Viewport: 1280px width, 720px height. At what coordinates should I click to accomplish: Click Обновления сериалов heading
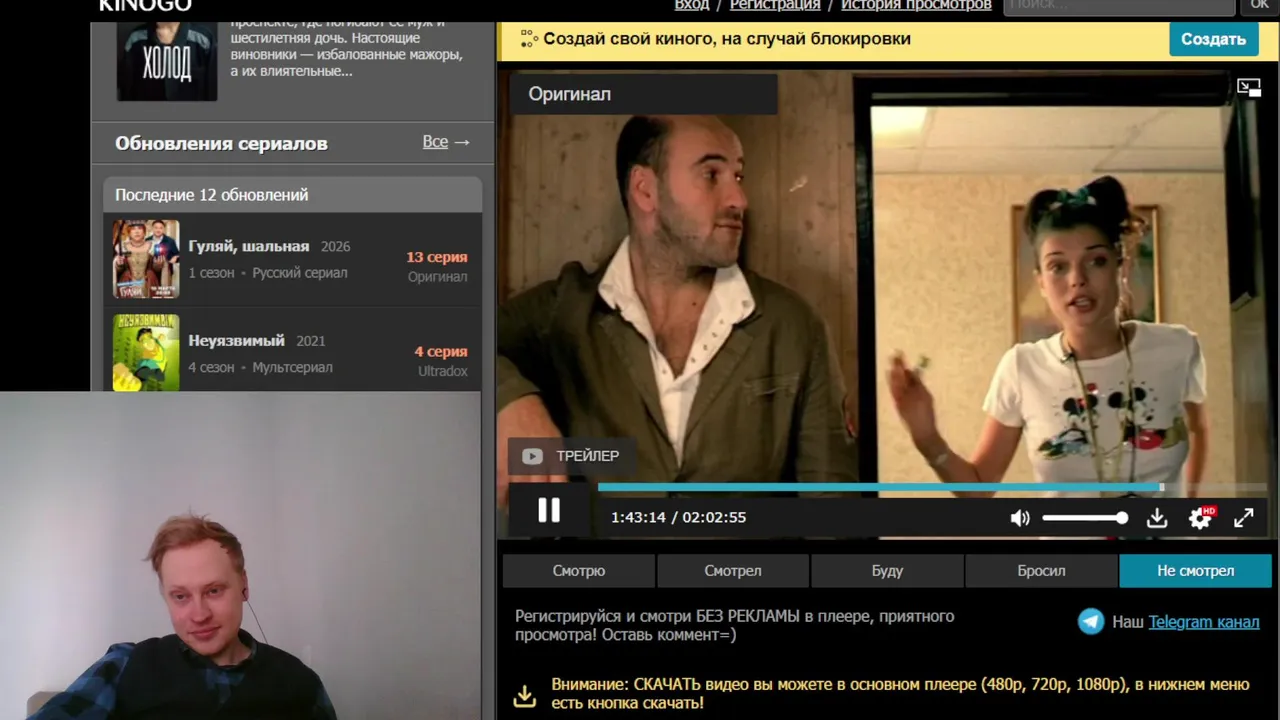[x=221, y=143]
